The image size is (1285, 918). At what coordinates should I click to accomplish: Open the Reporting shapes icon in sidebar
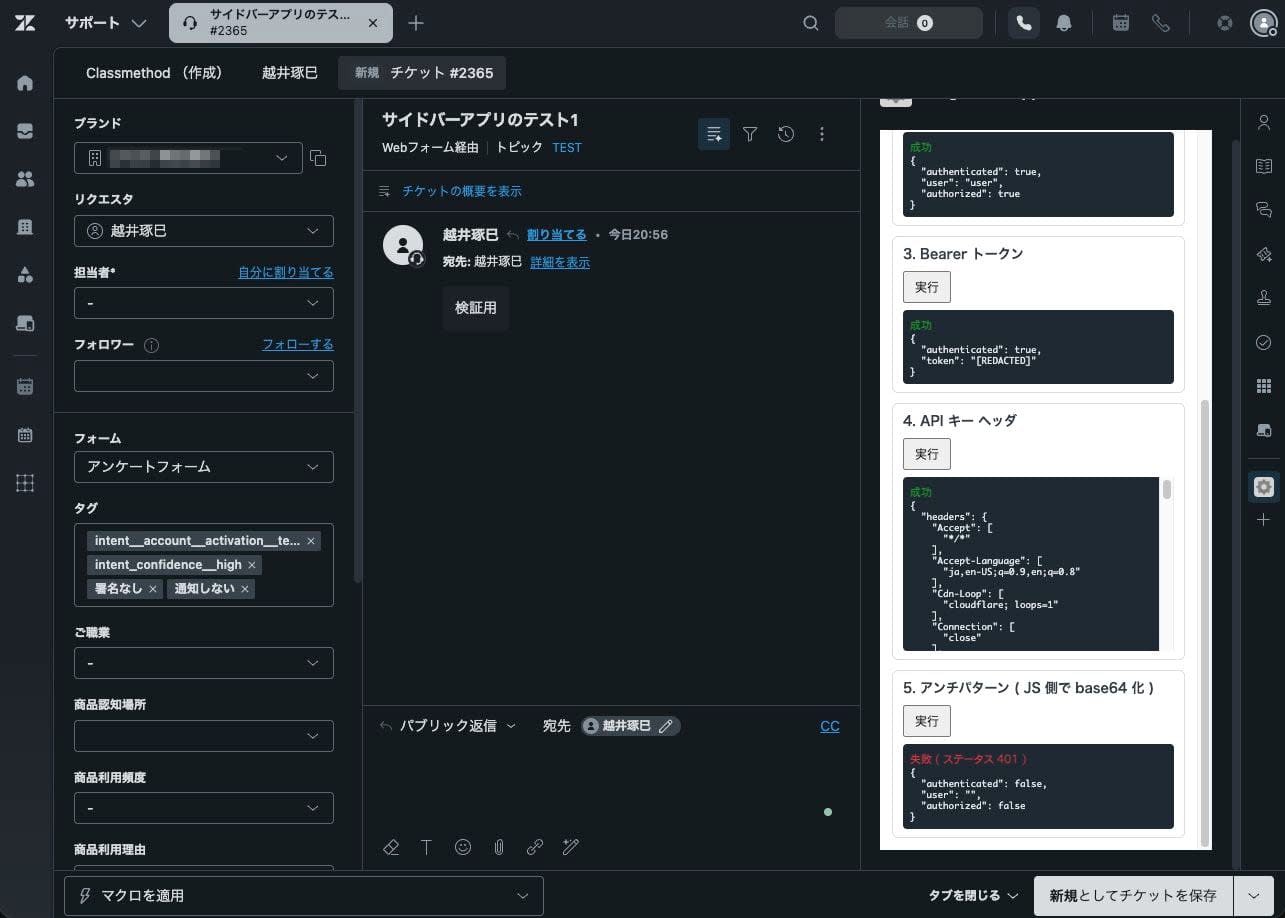(25, 275)
